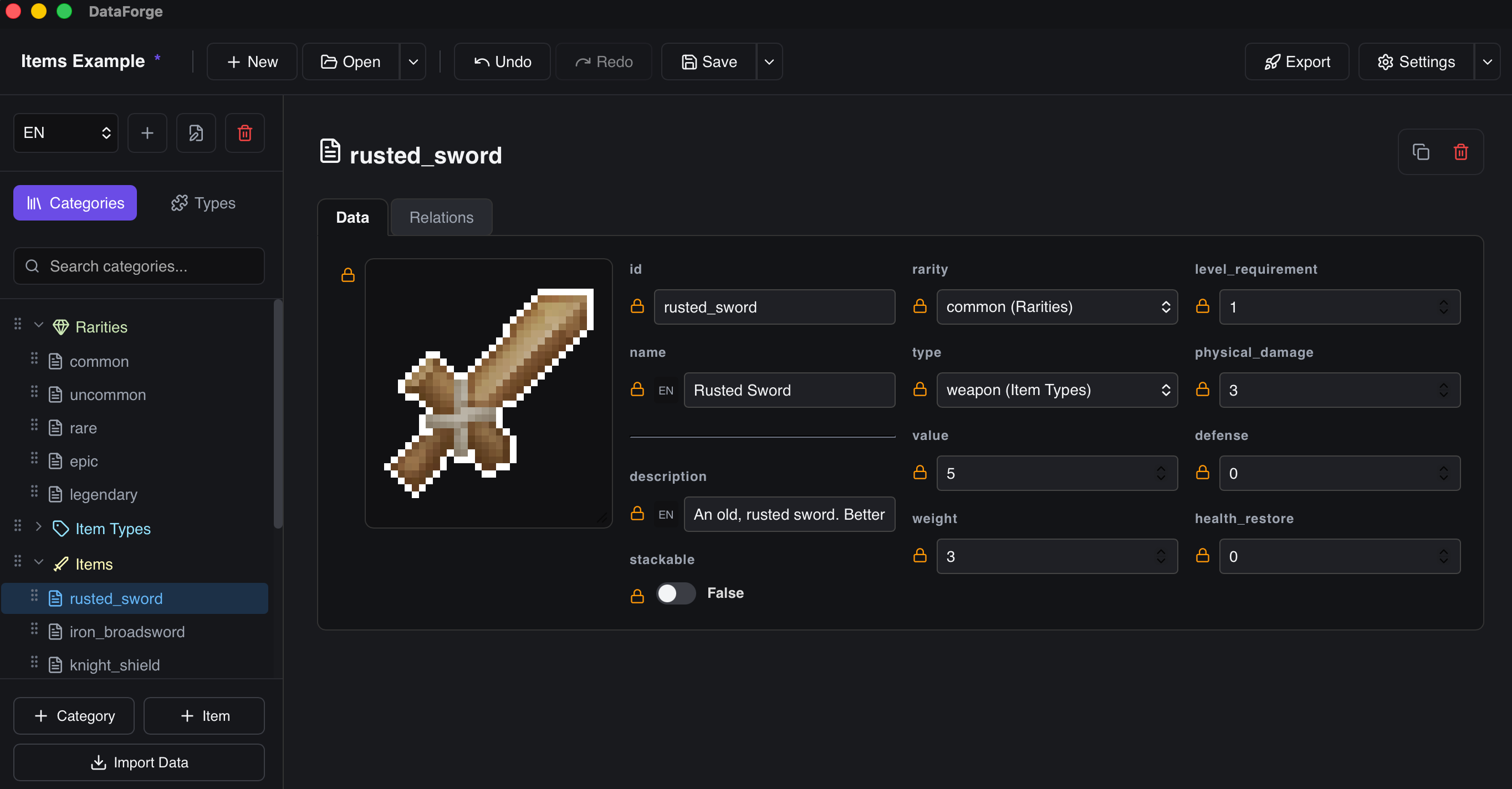Switch to the Relations tab
This screenshot has height=789, width=1512.
(441, 218)
